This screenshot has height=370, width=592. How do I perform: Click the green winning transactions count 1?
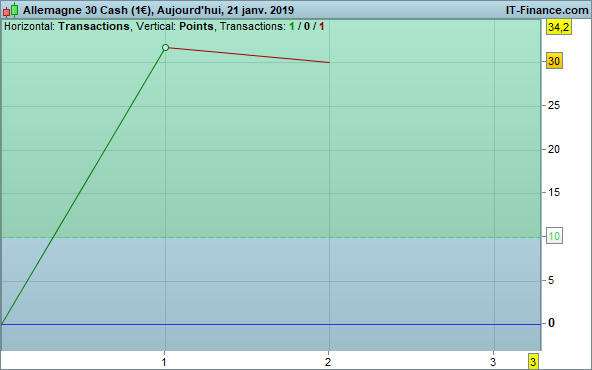291,27
